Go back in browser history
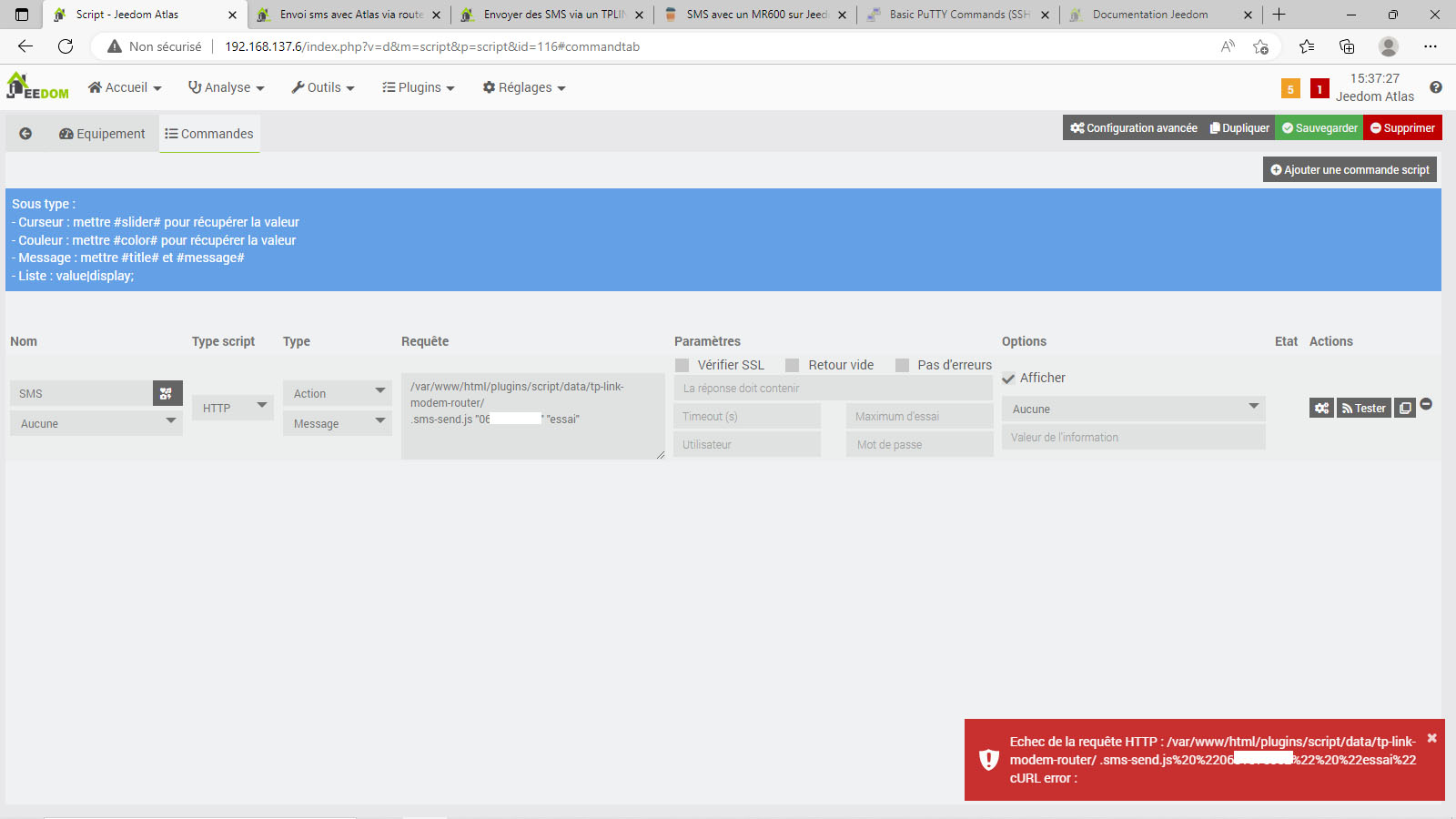This screenshot has height=819, width=1456. point(25,46)
